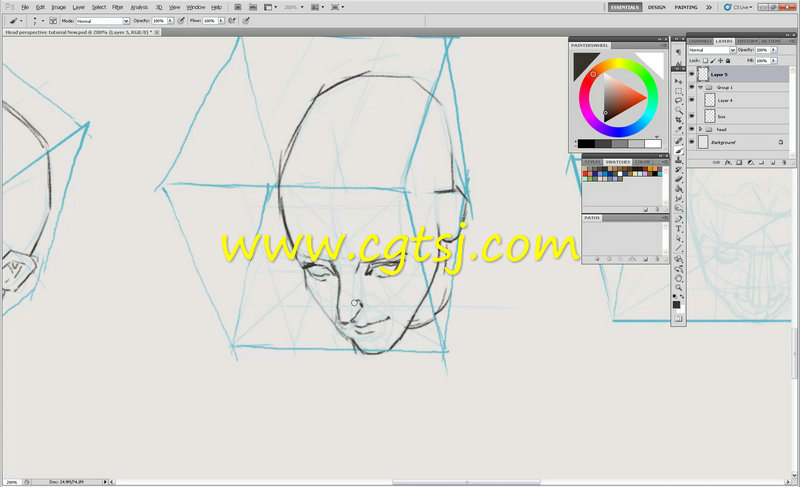The height and width of the screenshot is (487, 800).
Task: Switch to the Styles tab
Action: pos(592,162)
